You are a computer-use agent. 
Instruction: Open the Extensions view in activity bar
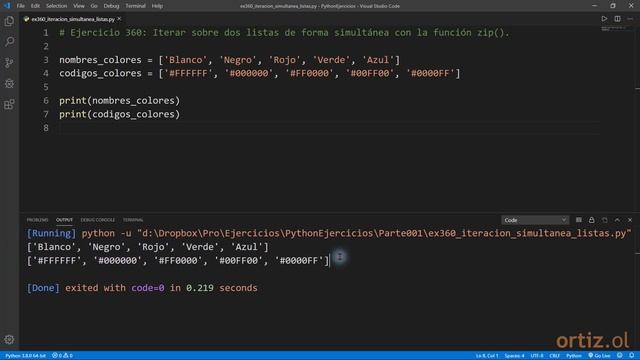click(9, 104)
